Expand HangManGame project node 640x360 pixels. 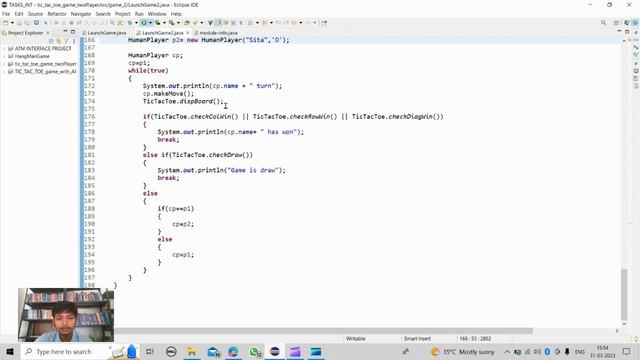4,56
